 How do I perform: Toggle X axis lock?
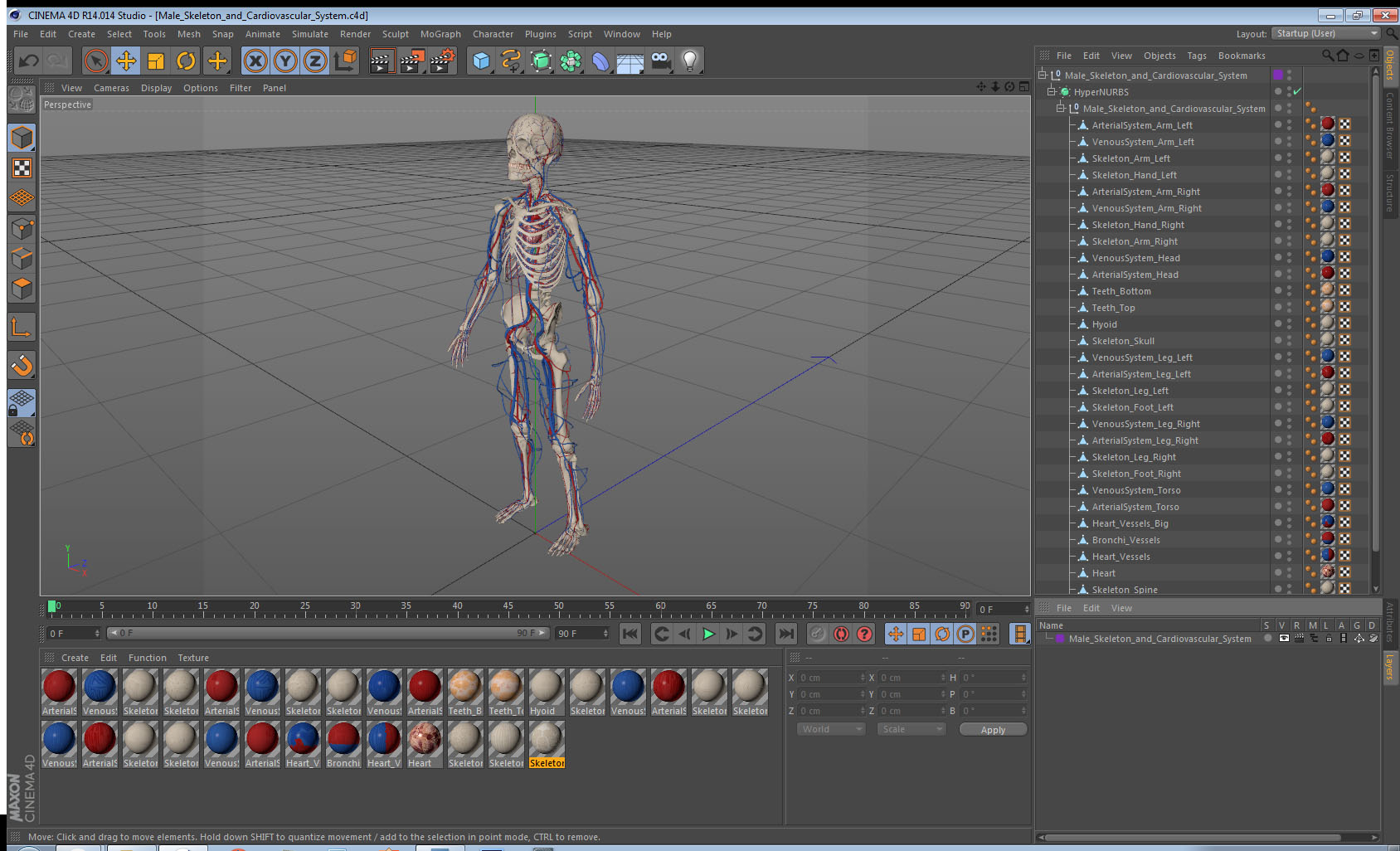(255, 61)
